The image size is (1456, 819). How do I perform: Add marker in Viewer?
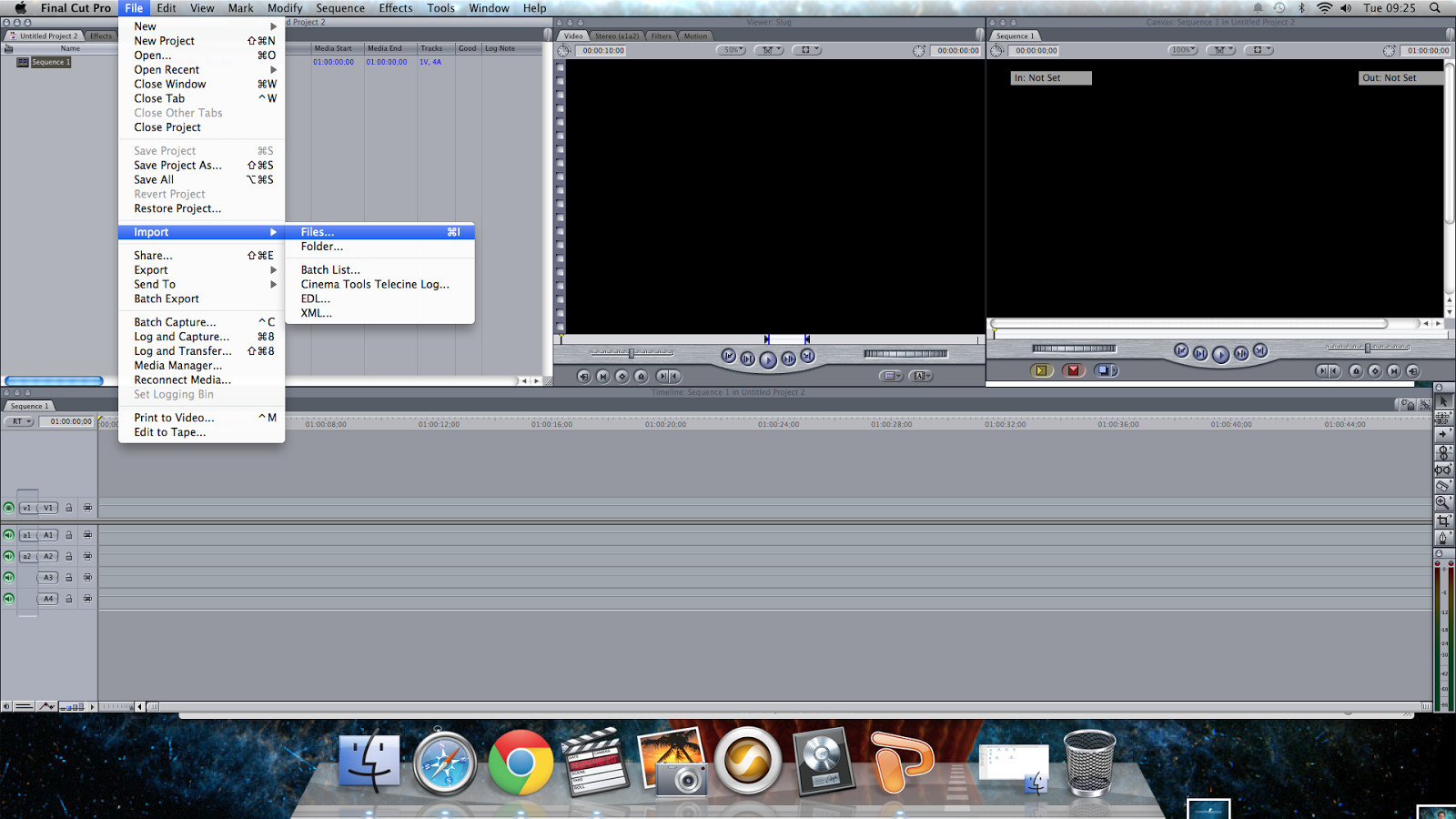tap(641, 376)
